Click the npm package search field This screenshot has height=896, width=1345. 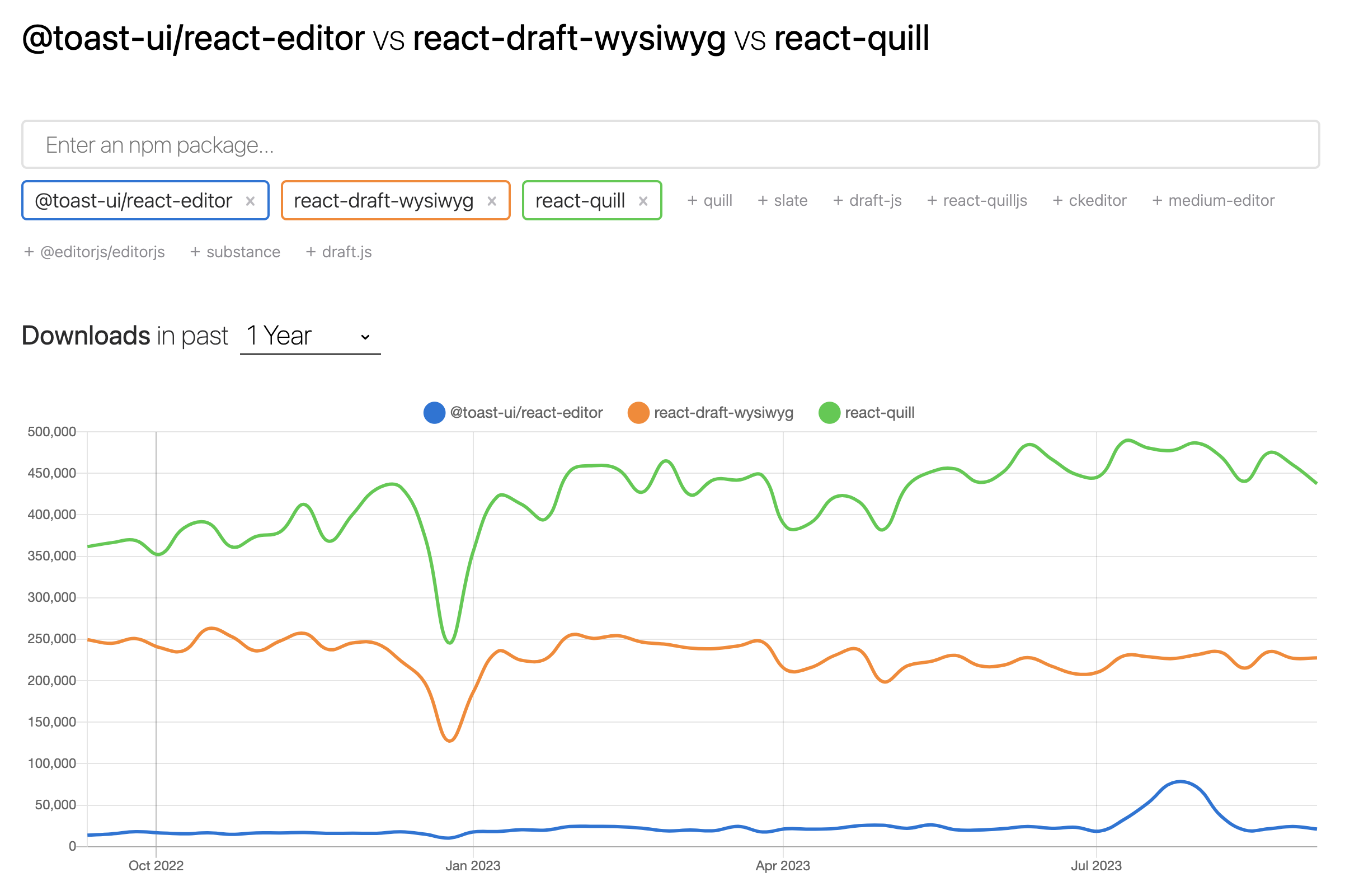pos(672,144)
